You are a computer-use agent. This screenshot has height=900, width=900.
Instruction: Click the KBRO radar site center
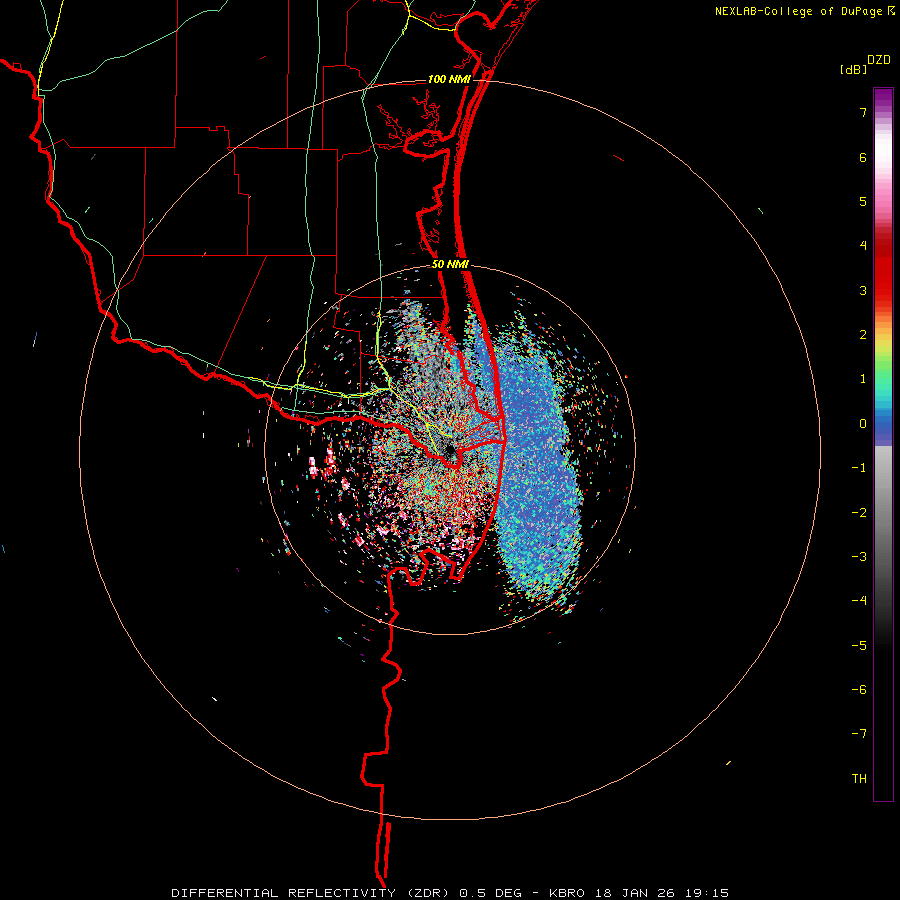(449, 450)
